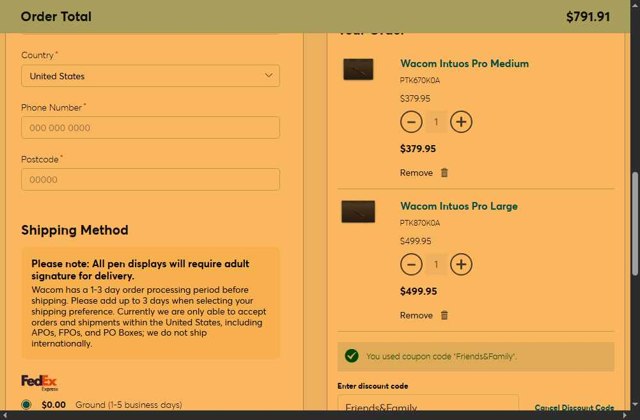640x420 pixels.
Task: Click the SKU text PTK870K0A
Action: click(420, 223)
